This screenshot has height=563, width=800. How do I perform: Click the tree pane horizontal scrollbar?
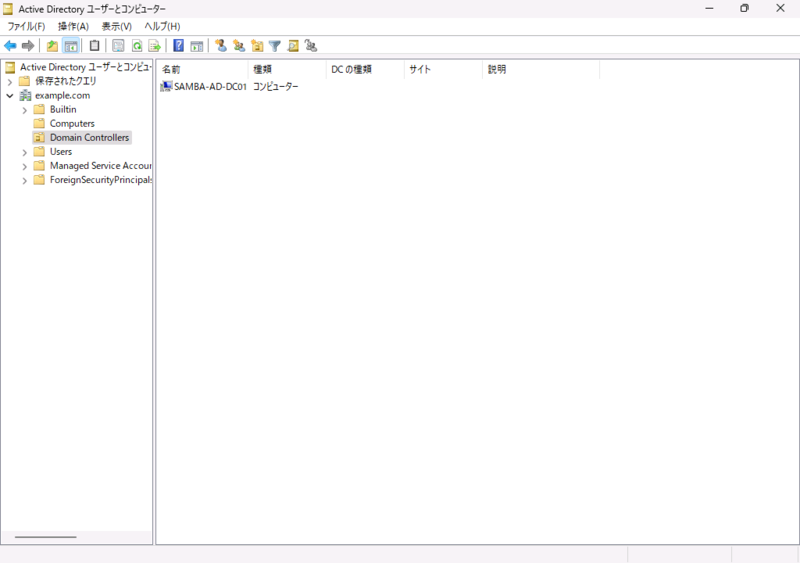[x=46, y=537]
